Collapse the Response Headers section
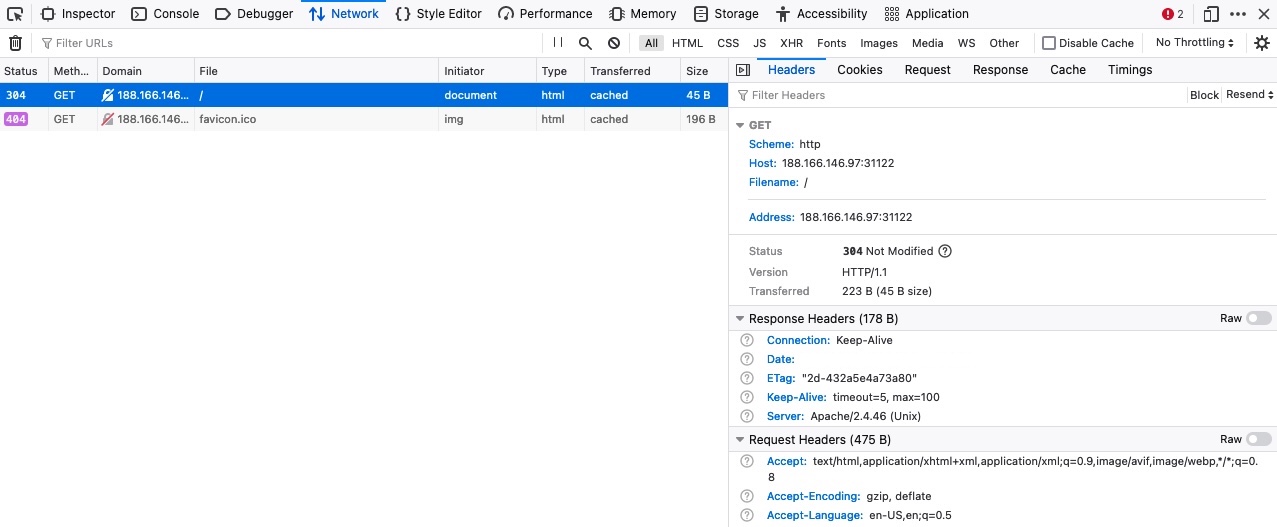This screenshot has height=527, width=1277. [x=740, y=319]
